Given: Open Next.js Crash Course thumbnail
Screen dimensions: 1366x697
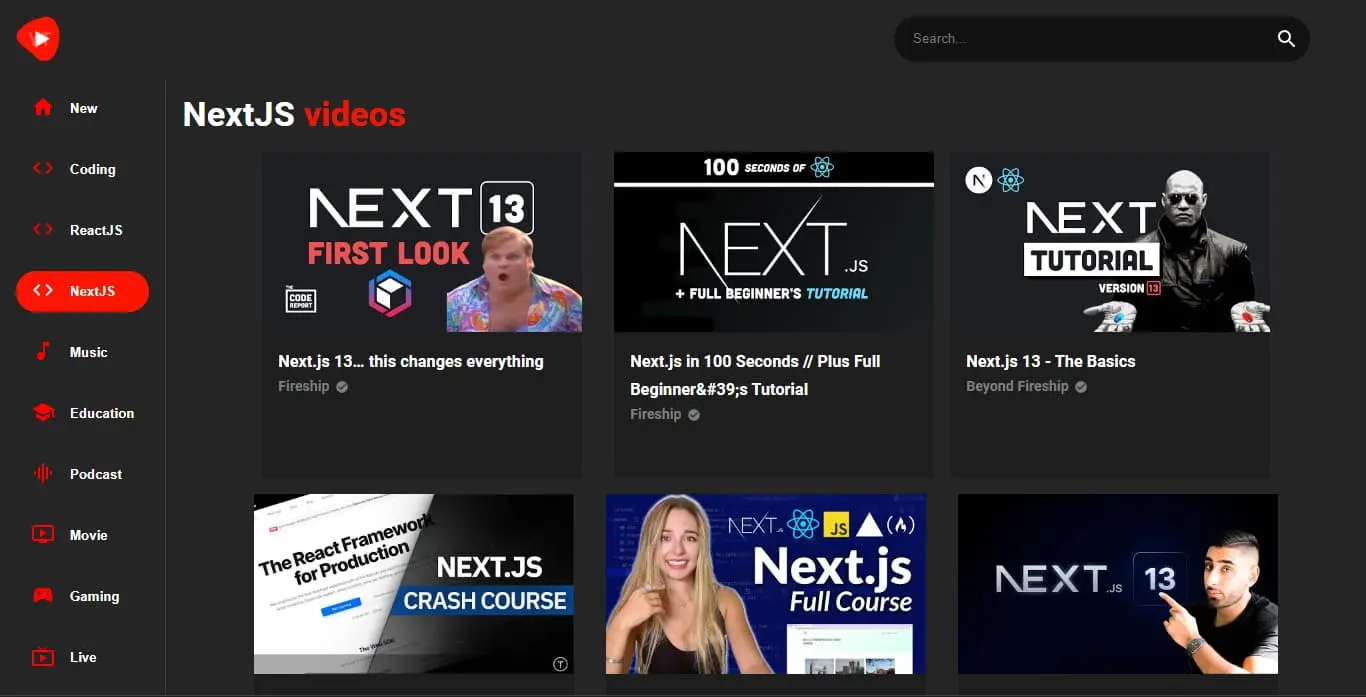Looking at the screenshot, I should pyautogui.click(x=414, y=584).
